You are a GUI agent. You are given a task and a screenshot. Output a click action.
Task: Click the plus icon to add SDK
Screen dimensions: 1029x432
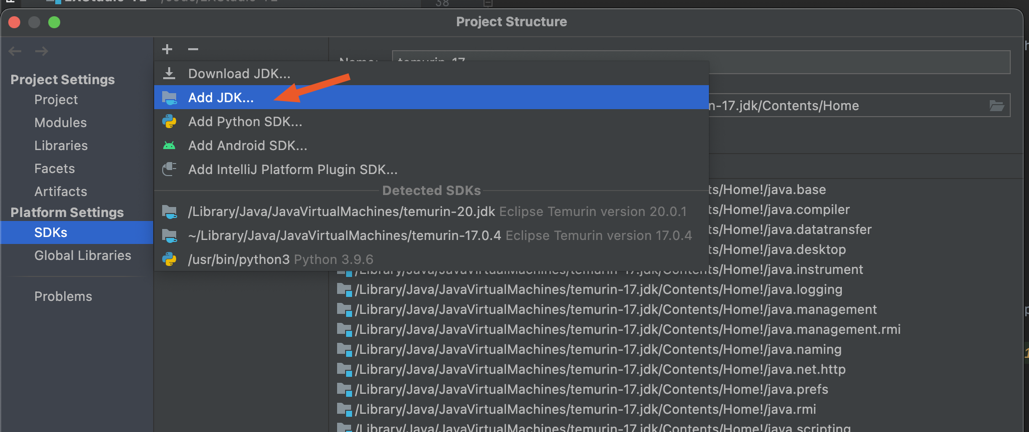pyautogui.click(x=167, y=49)
